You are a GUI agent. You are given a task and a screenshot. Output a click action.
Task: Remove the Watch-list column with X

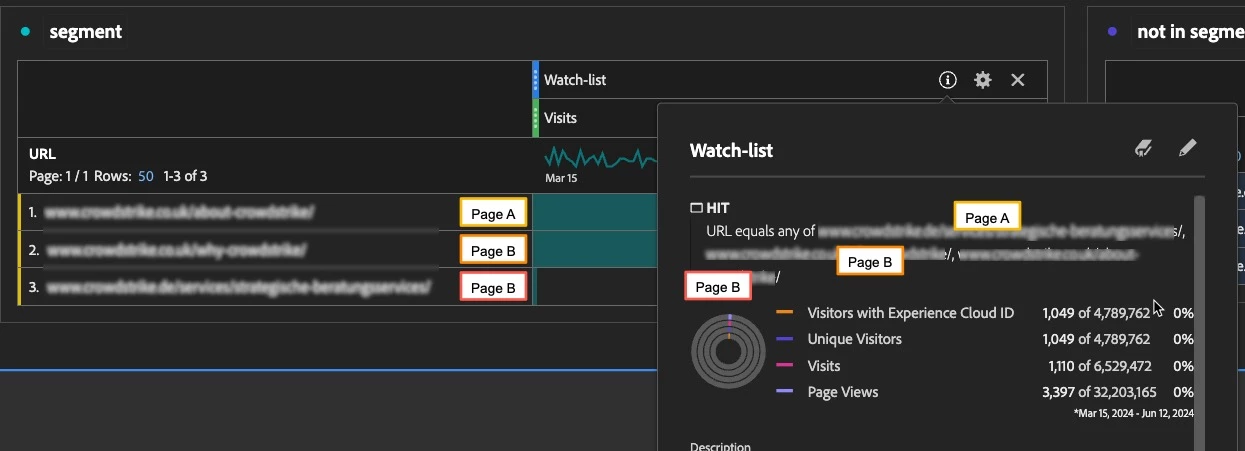[1018, 80]
